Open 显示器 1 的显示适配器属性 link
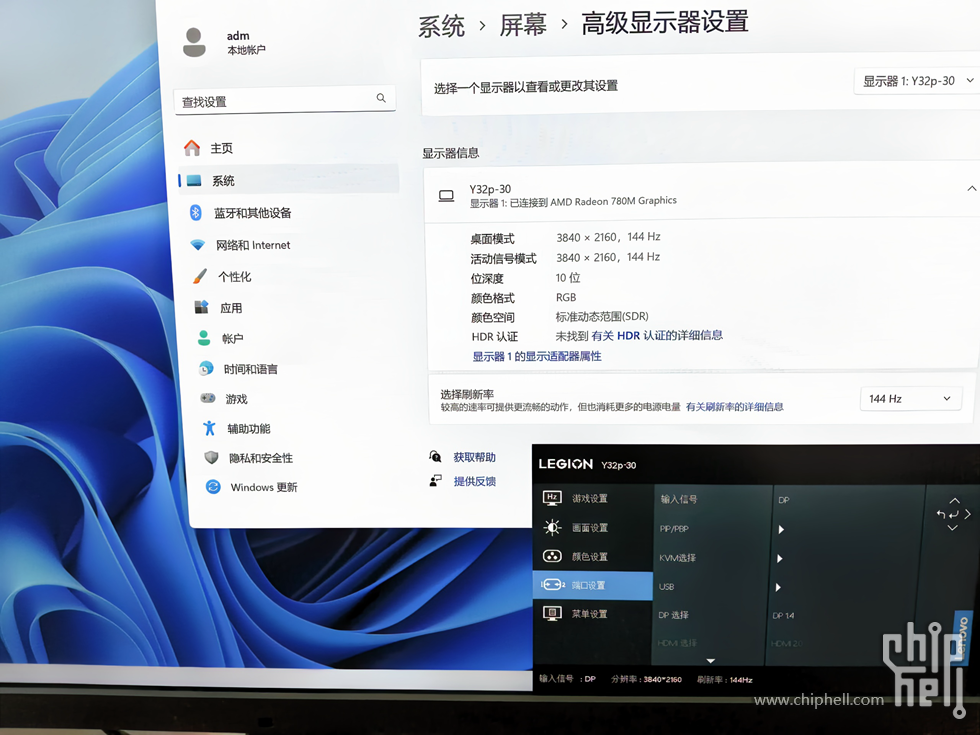The height and width of the screenshot is (735, 980). tap(537, 356)
